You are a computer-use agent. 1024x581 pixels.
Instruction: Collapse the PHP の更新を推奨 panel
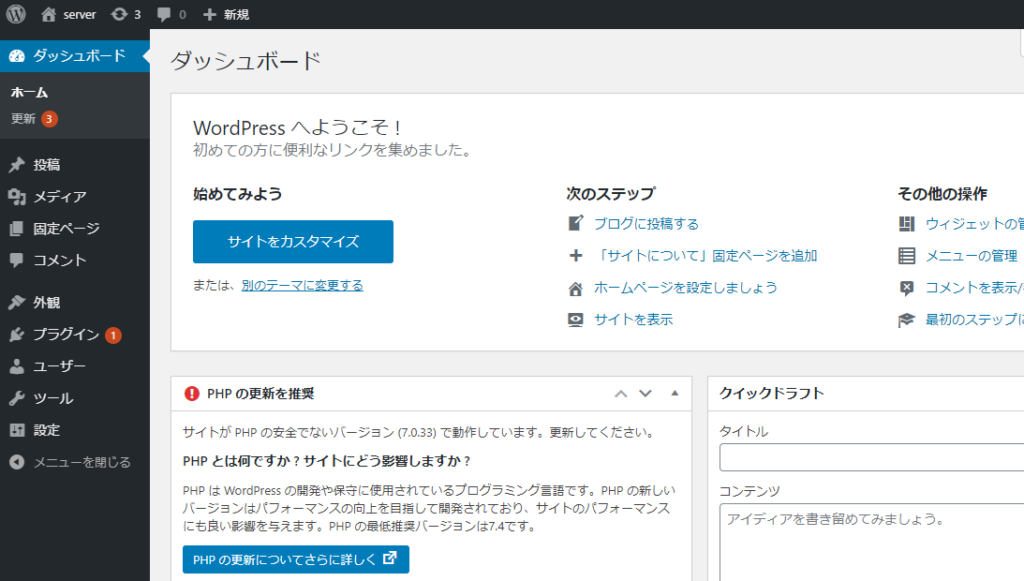click(675, 394)
